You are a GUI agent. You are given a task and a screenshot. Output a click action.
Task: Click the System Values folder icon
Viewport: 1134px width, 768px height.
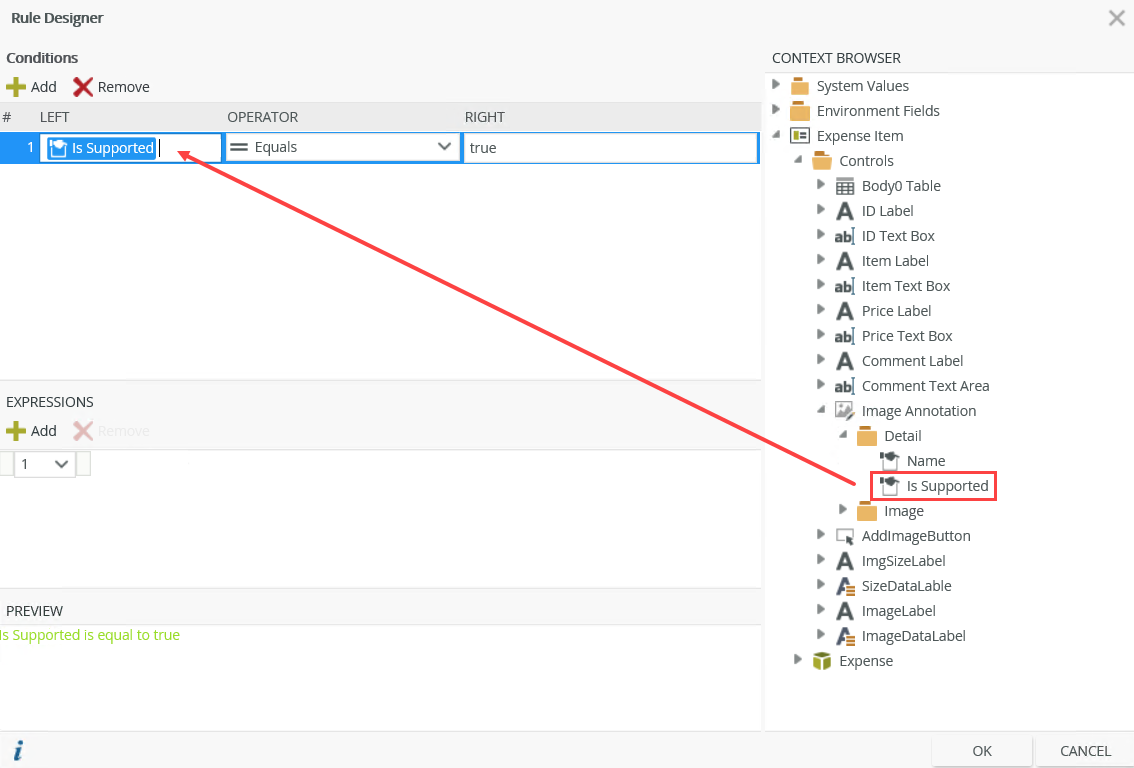[799, 86]
